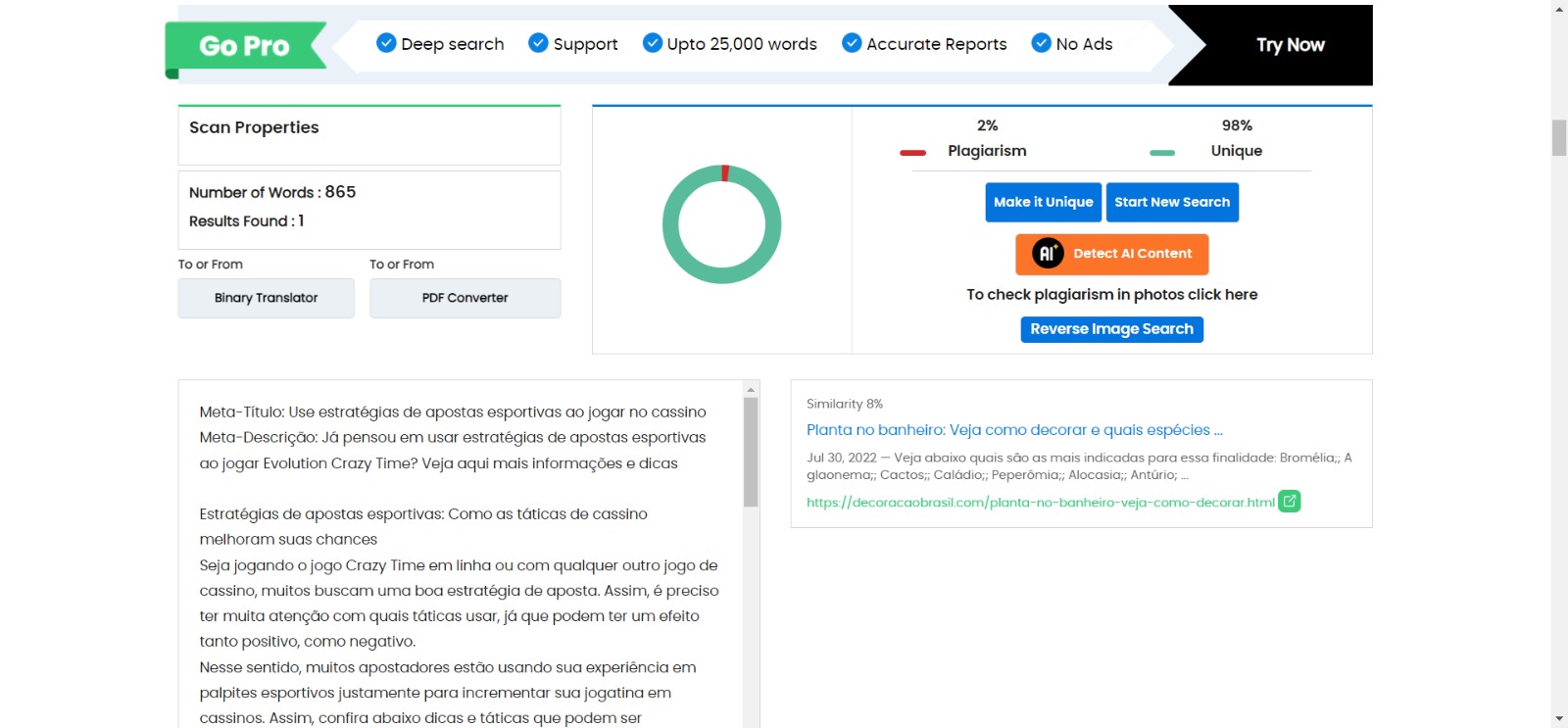Screen dimensions: 1568x728
Task: Click the 'Results Found : 1' text
Action: point(247,221)
